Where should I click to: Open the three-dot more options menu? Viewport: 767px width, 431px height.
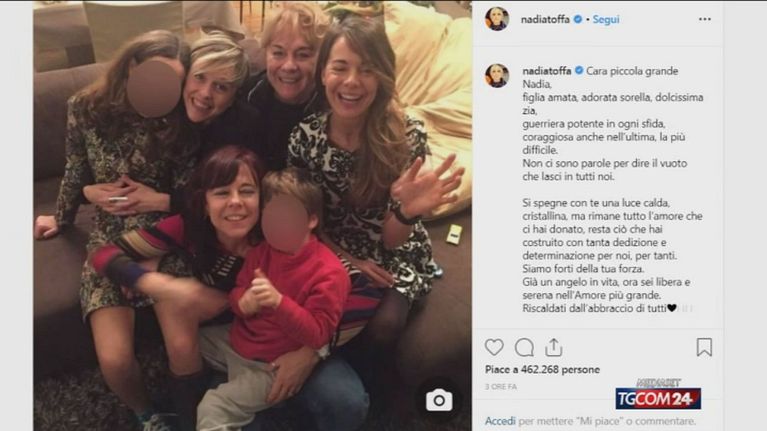(704, 19)
